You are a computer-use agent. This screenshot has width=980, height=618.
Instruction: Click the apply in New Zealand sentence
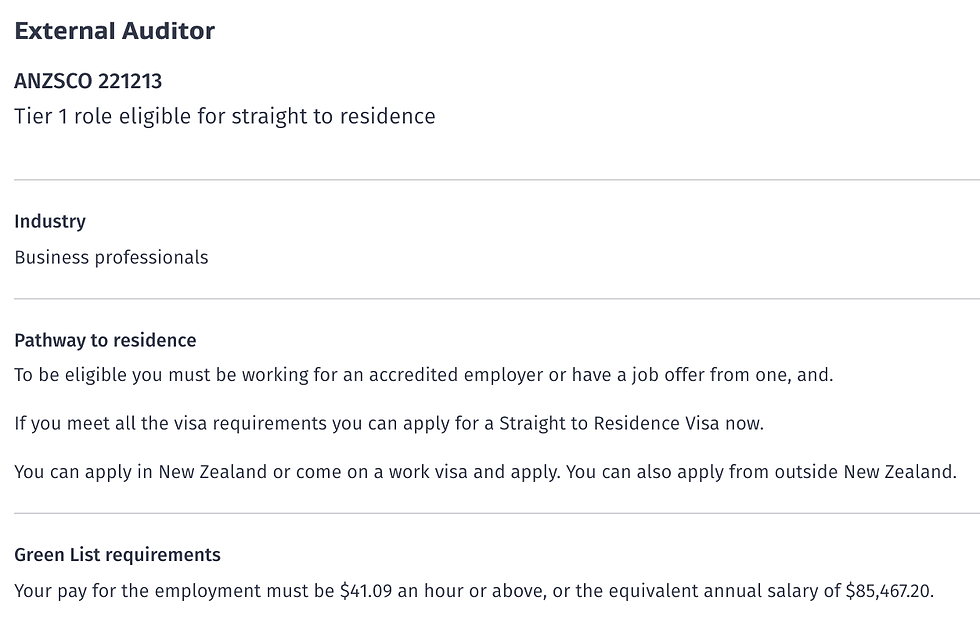486,472
